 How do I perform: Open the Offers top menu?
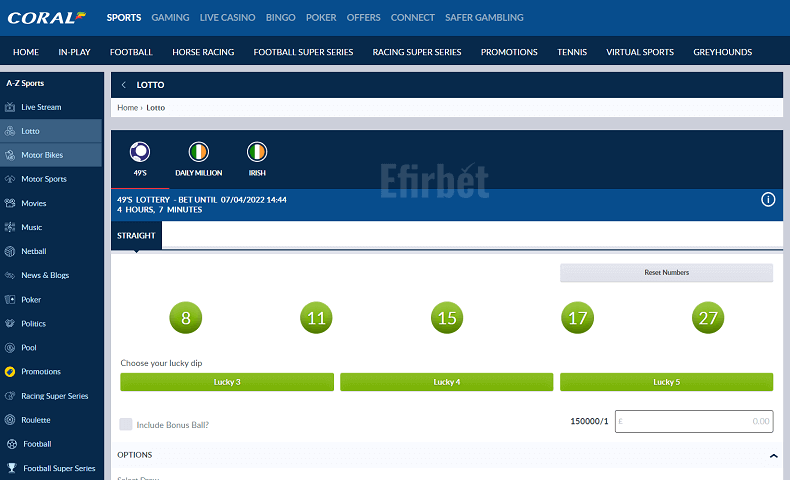click(x=363, y=18)
